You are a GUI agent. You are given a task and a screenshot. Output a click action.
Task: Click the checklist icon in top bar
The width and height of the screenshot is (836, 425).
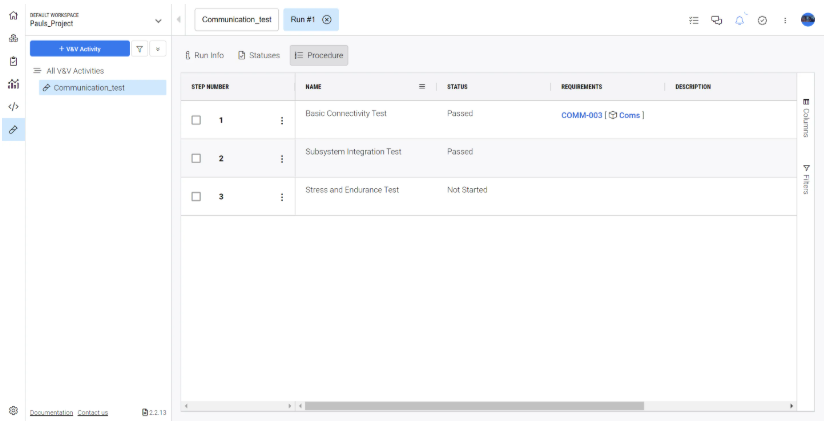coord(693,20)
